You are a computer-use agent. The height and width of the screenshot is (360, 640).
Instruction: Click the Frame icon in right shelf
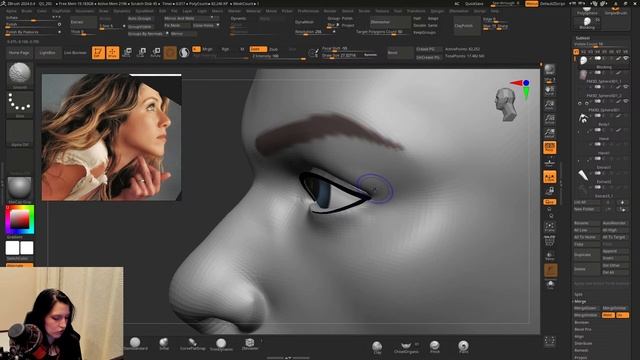tap(550, 227)
